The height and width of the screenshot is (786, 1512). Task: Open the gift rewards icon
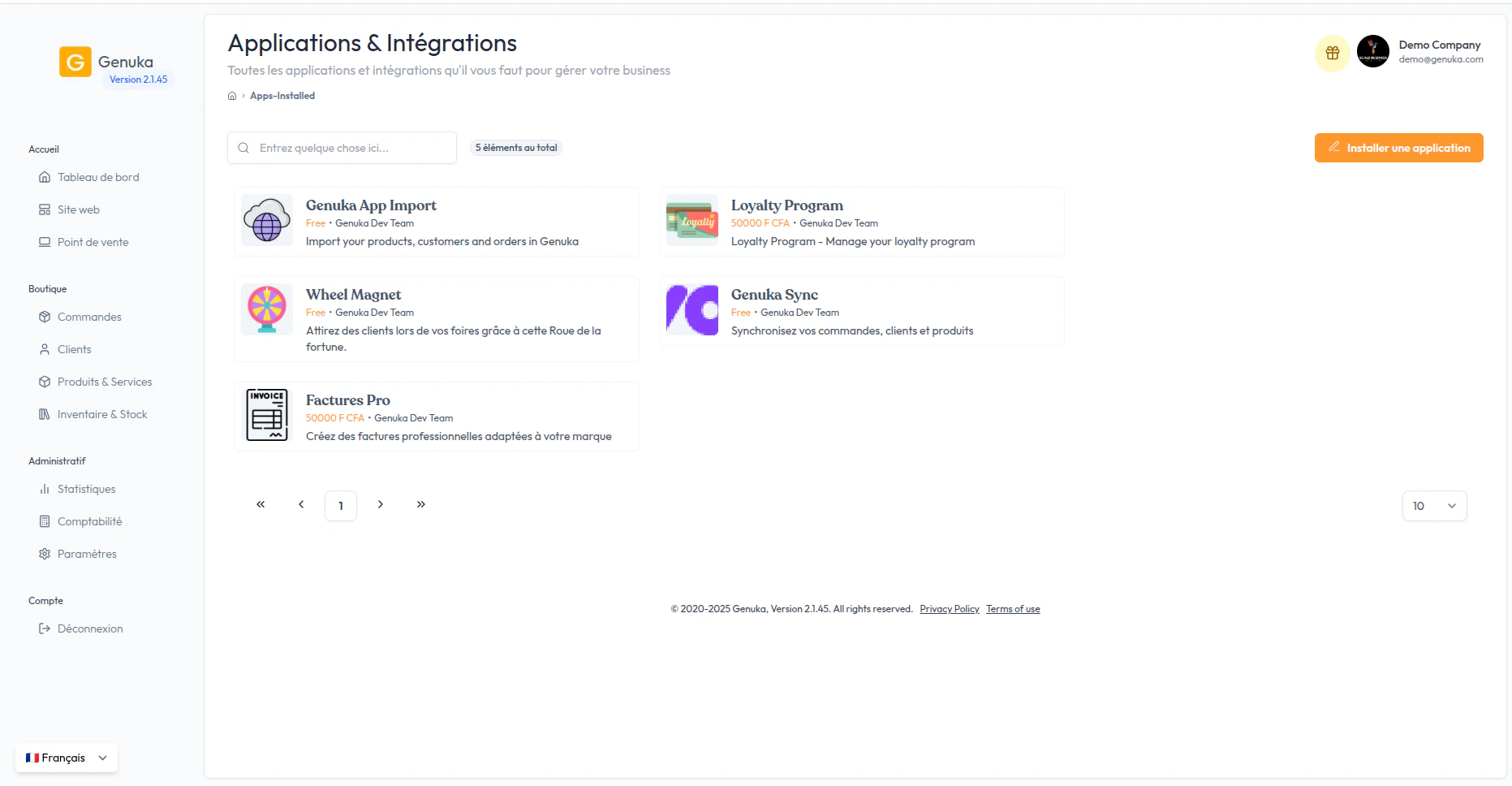point(1332,53)
